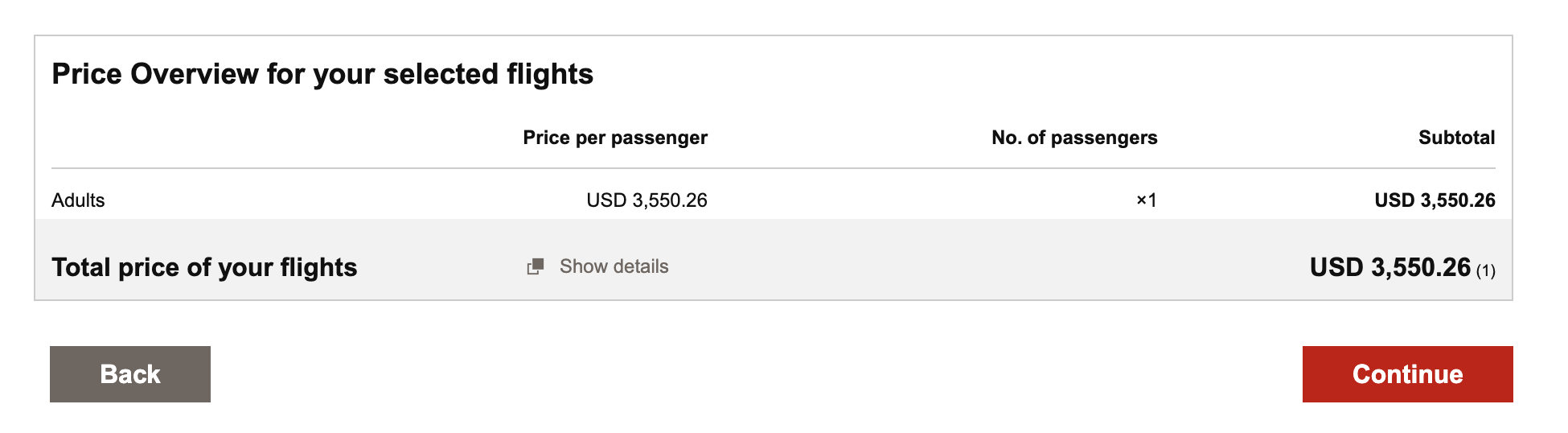
Task: Select the Price per passenger column header
Action: tap(615, 138)
